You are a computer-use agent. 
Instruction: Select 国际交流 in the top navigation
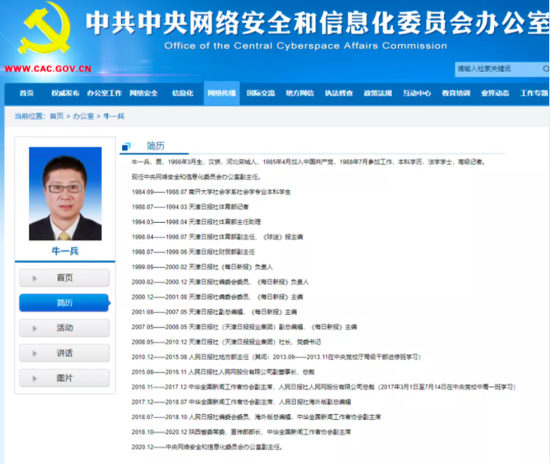(x=261, y=93)
